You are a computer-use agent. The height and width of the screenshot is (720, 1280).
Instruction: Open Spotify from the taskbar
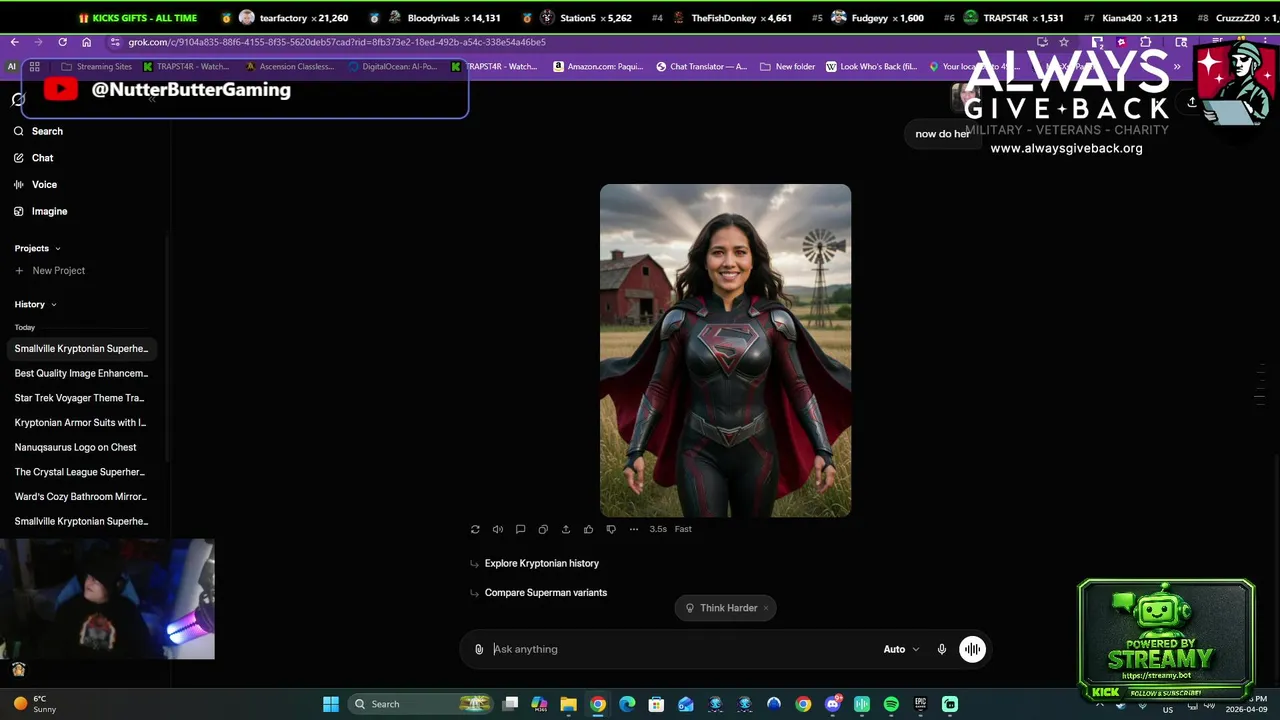pos(891,704)
